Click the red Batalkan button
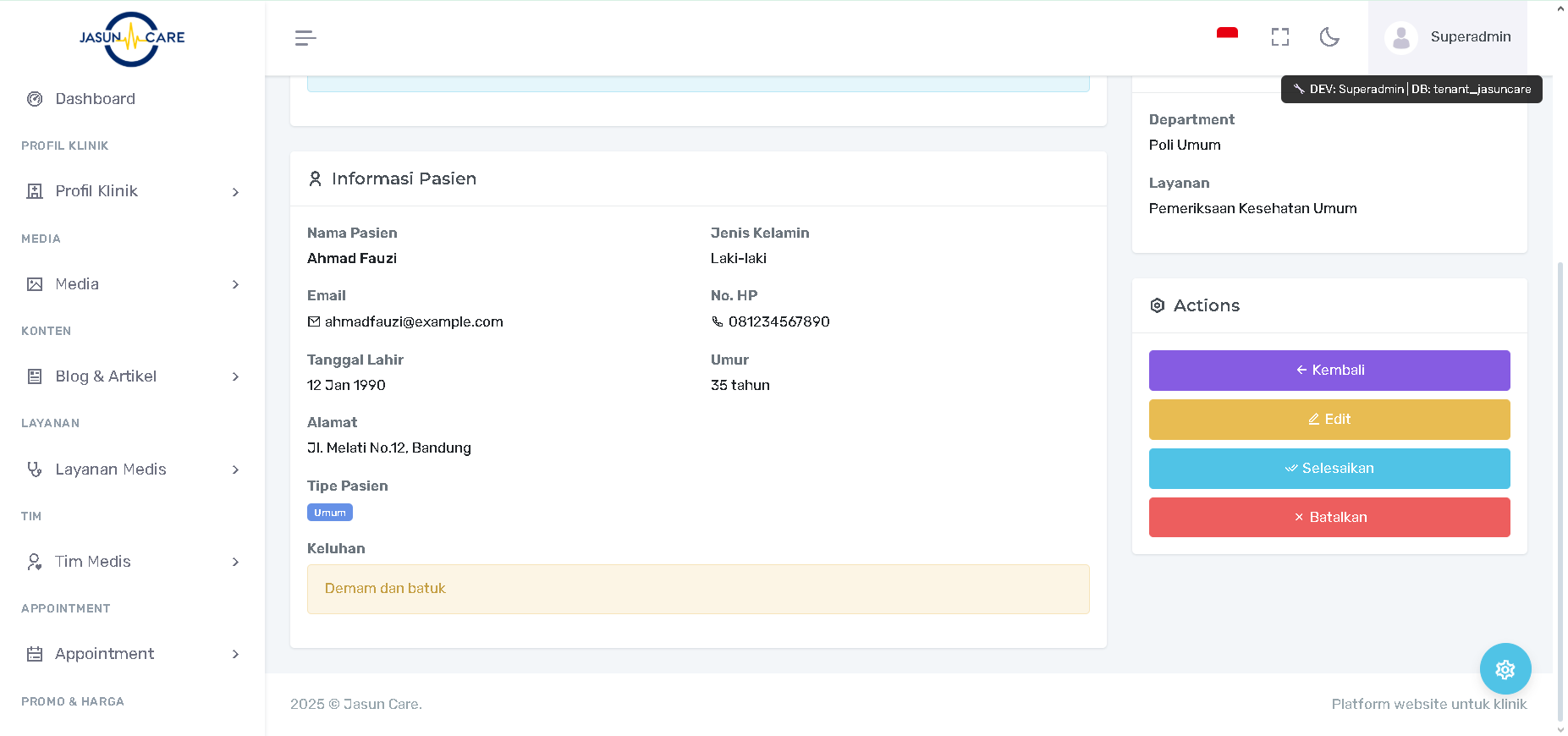 pos(1329,518)
